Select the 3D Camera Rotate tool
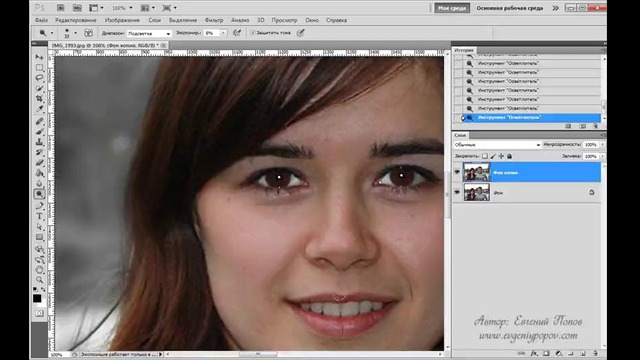The width and height of the screenshot is (640, 360). 39,259
